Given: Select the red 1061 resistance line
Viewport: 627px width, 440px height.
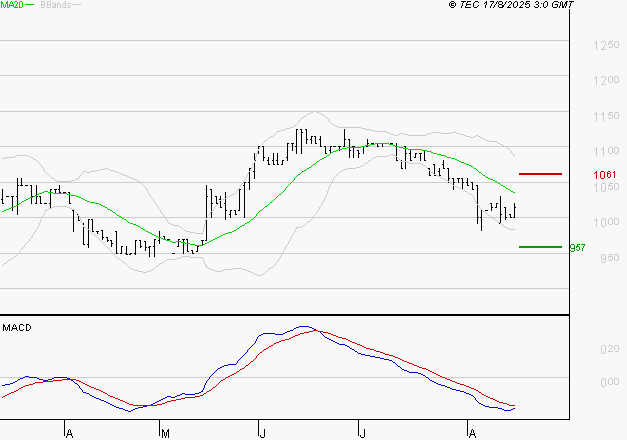Looking at the screenshot, I should coord(540,174).
